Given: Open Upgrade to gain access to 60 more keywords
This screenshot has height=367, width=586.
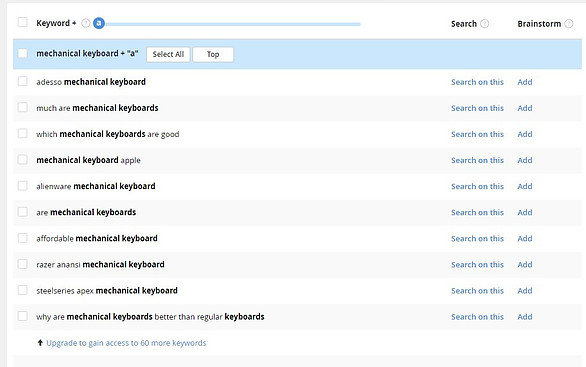Looking at the screenshot, I should tap(126, 343).
